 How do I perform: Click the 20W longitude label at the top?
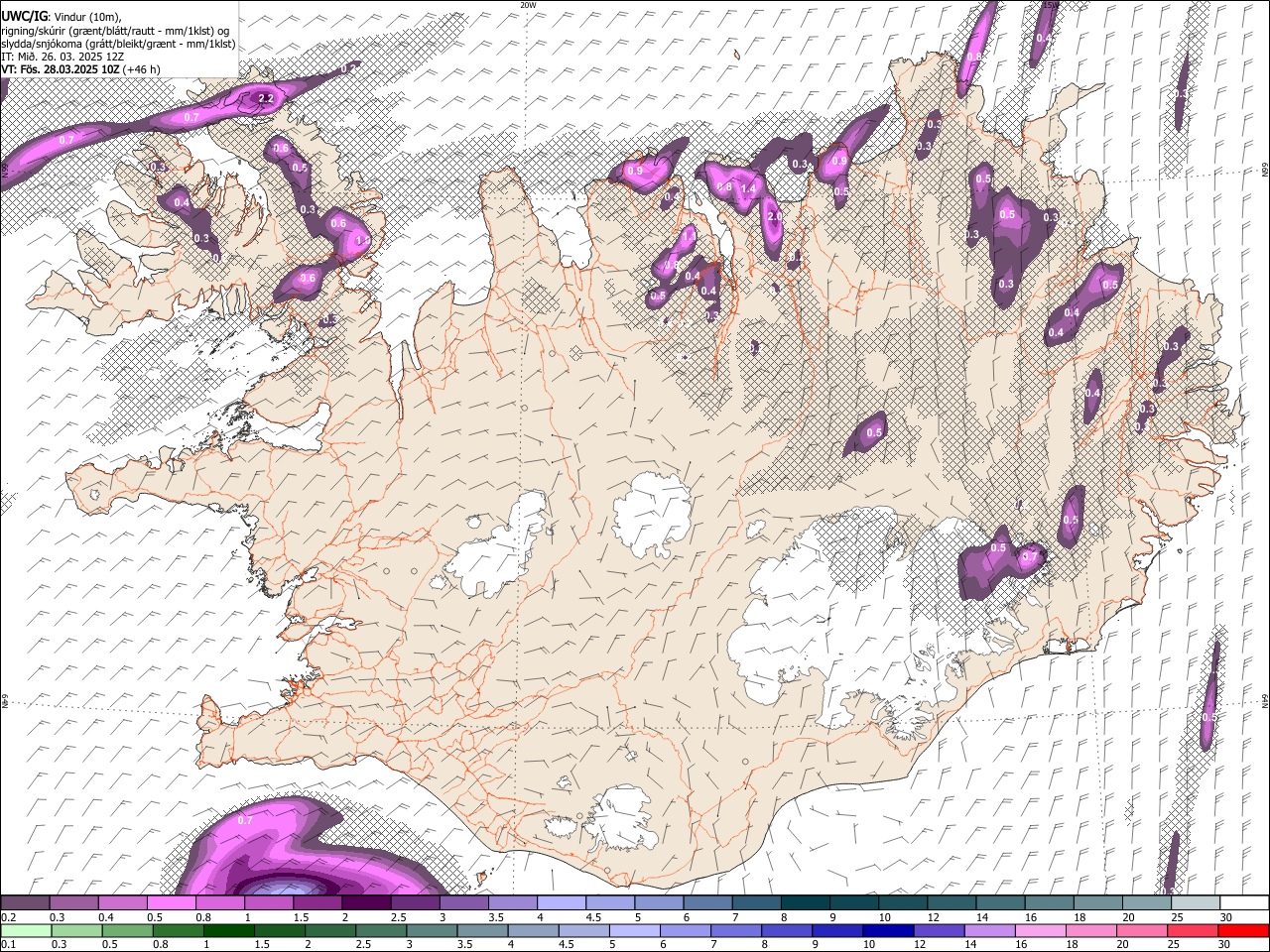pos(528,5)
